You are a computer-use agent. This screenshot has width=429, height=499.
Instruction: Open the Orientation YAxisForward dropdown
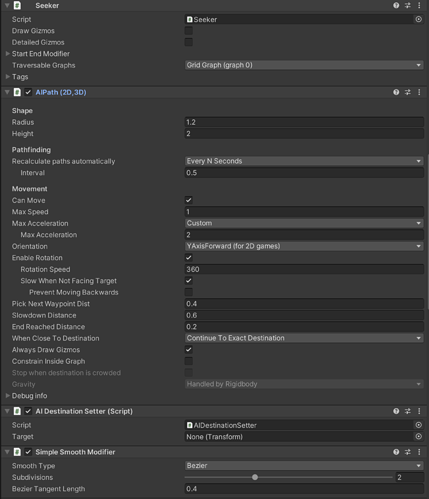pyautogui.click(x=304, y=246)
